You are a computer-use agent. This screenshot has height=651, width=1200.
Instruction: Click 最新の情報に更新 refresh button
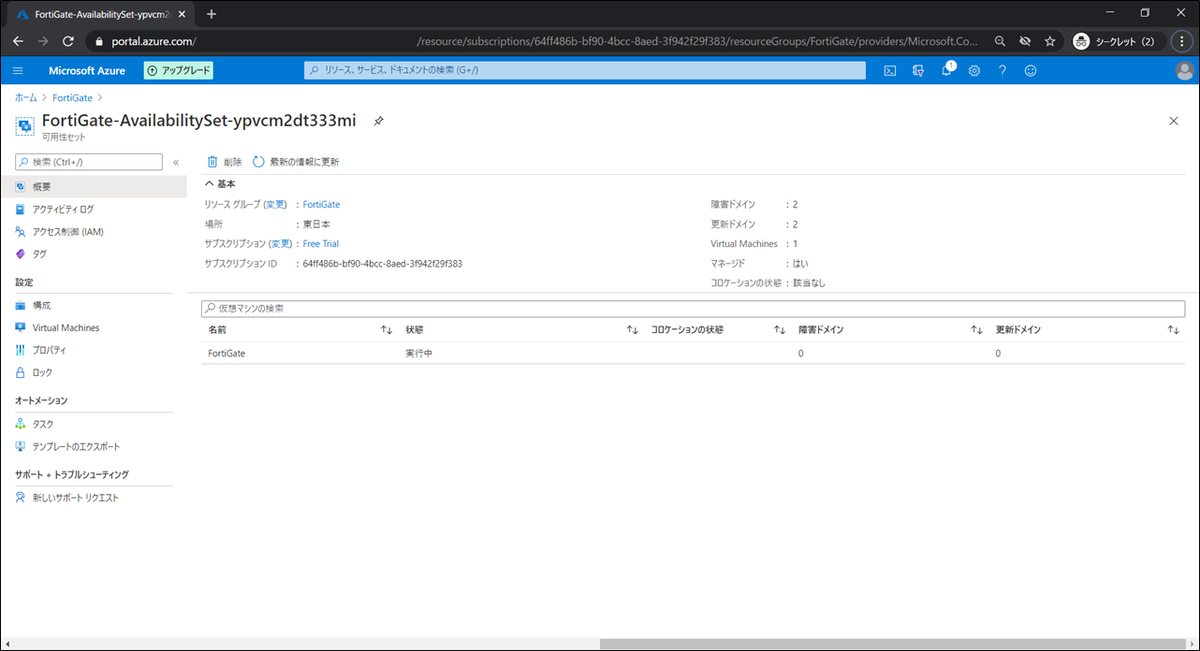click(x=296, y=162)
